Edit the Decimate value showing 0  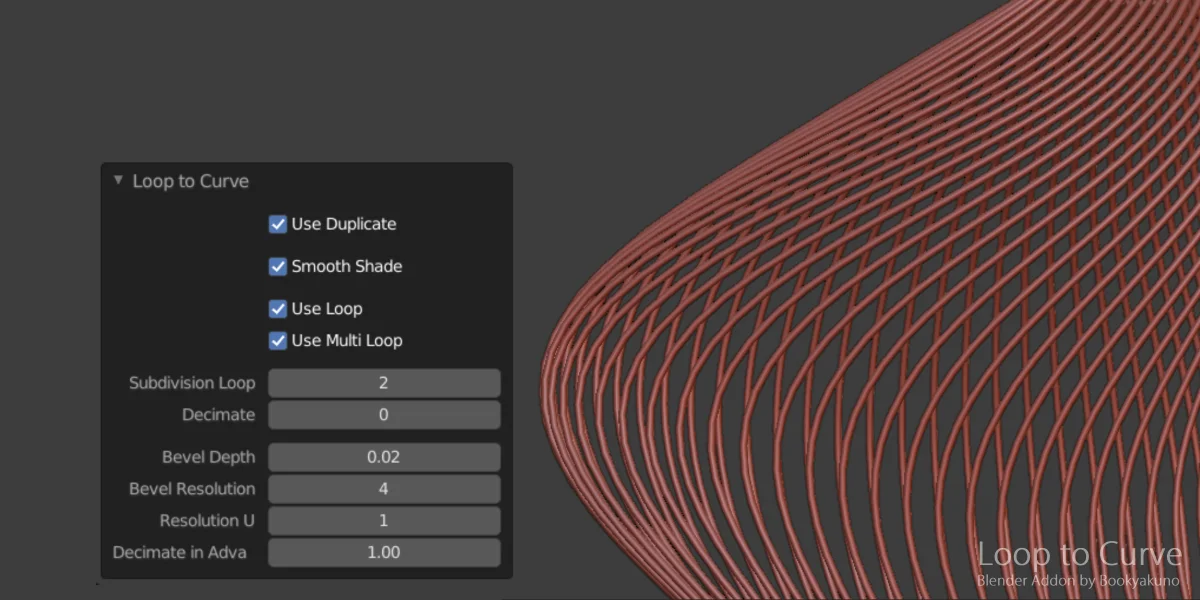click(x=384, y=414)
